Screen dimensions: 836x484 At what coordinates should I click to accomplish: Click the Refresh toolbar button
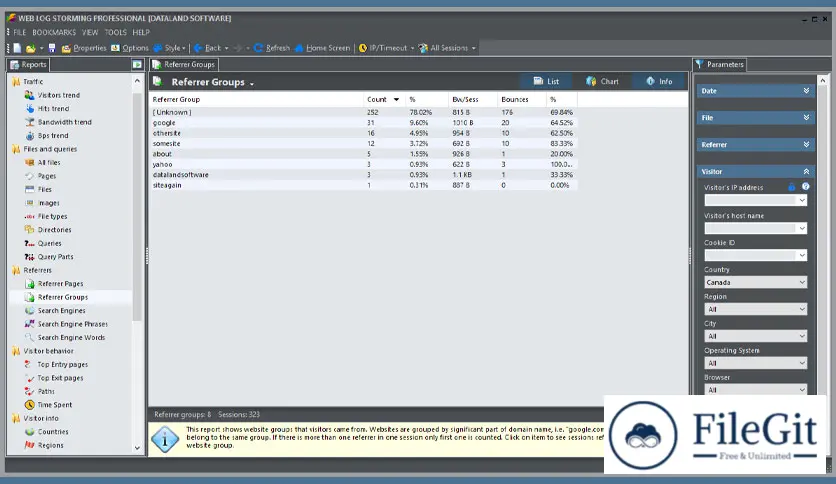pyautogui.click(x=272, y=48)
